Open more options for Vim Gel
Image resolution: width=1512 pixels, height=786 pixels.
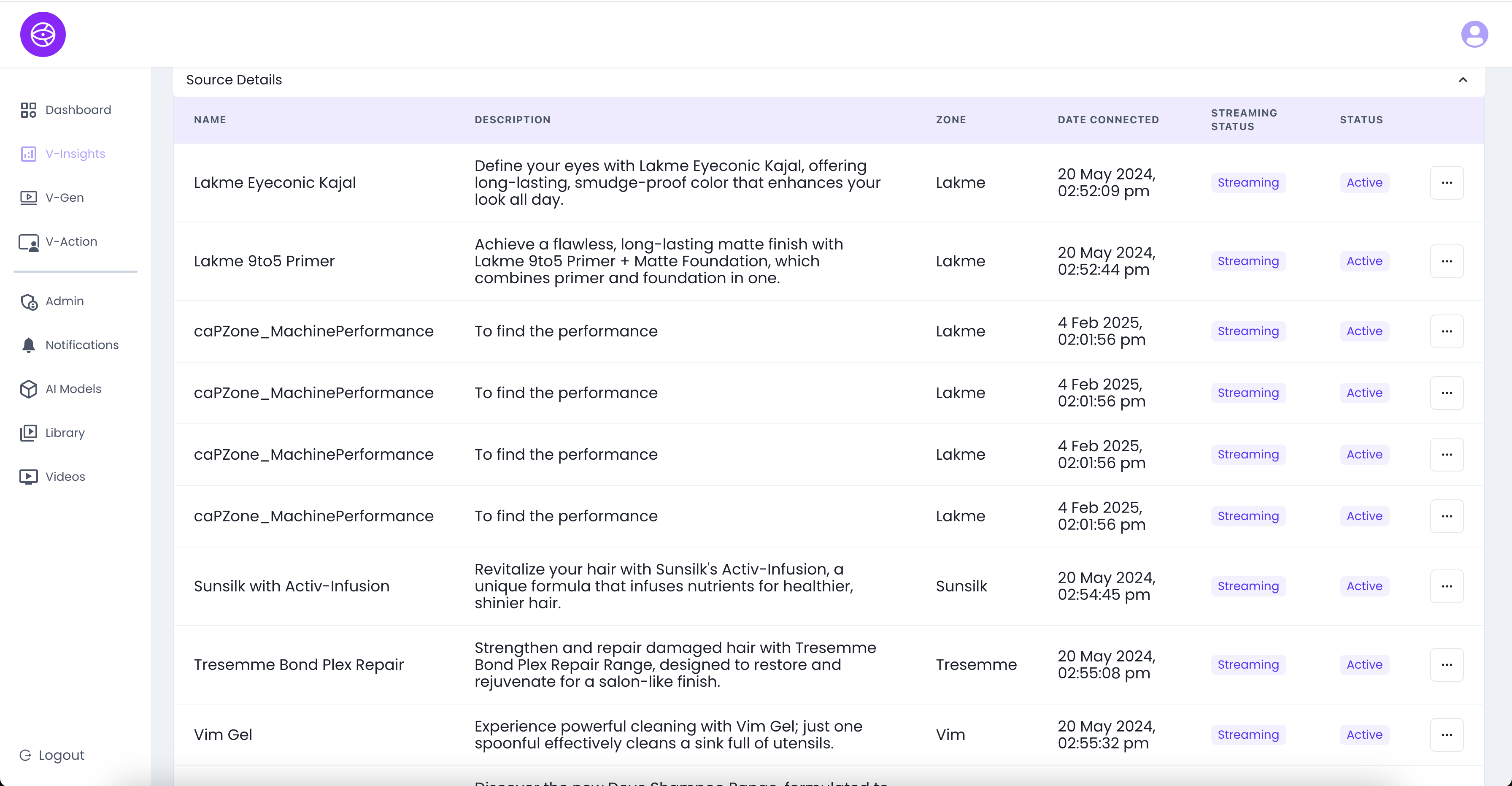coord(1446,735)
